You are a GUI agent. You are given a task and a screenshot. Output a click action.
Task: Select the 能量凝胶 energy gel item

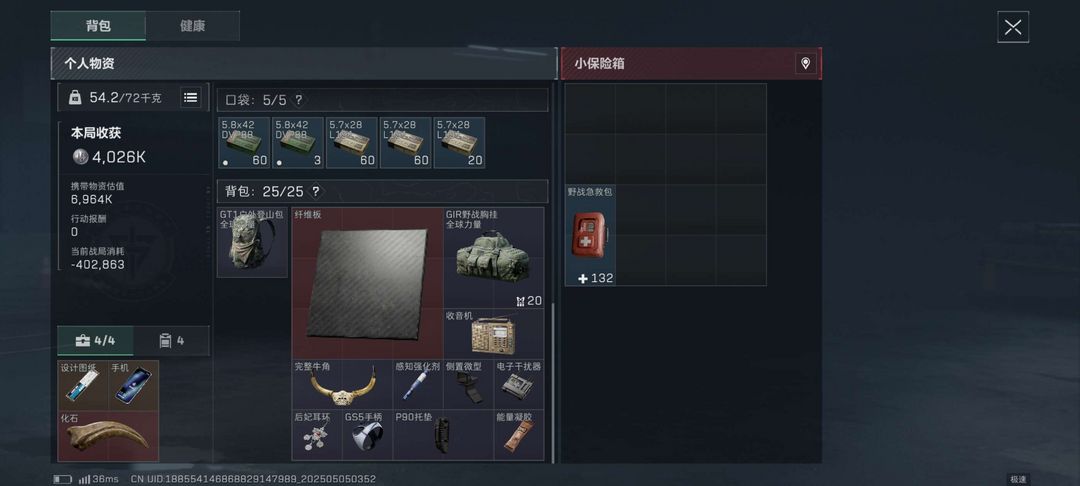[519, 435]
